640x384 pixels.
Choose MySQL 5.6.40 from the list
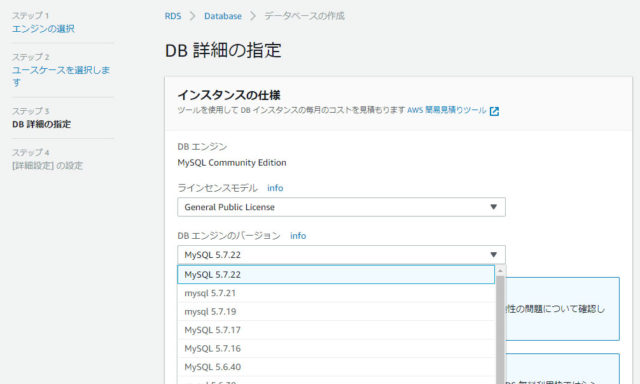click(336, 366)
